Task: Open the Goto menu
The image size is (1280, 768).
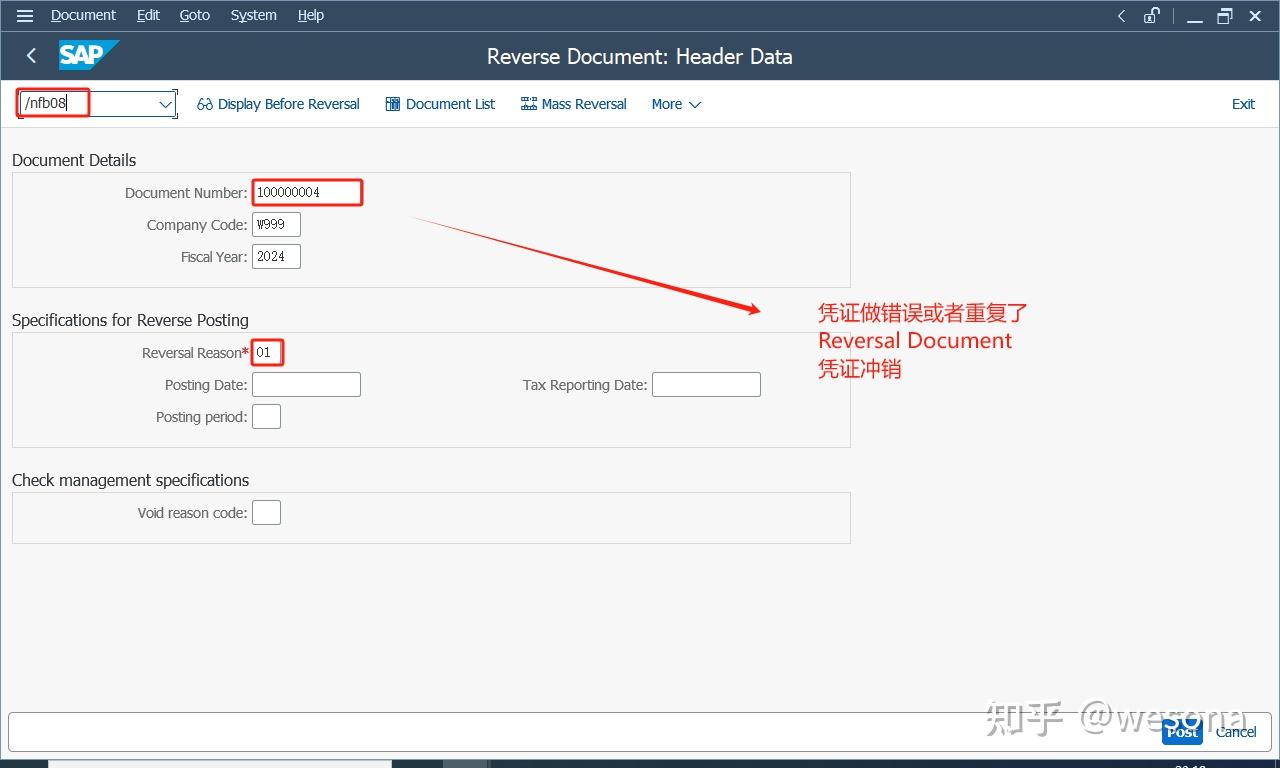Action: coord(194,15)
